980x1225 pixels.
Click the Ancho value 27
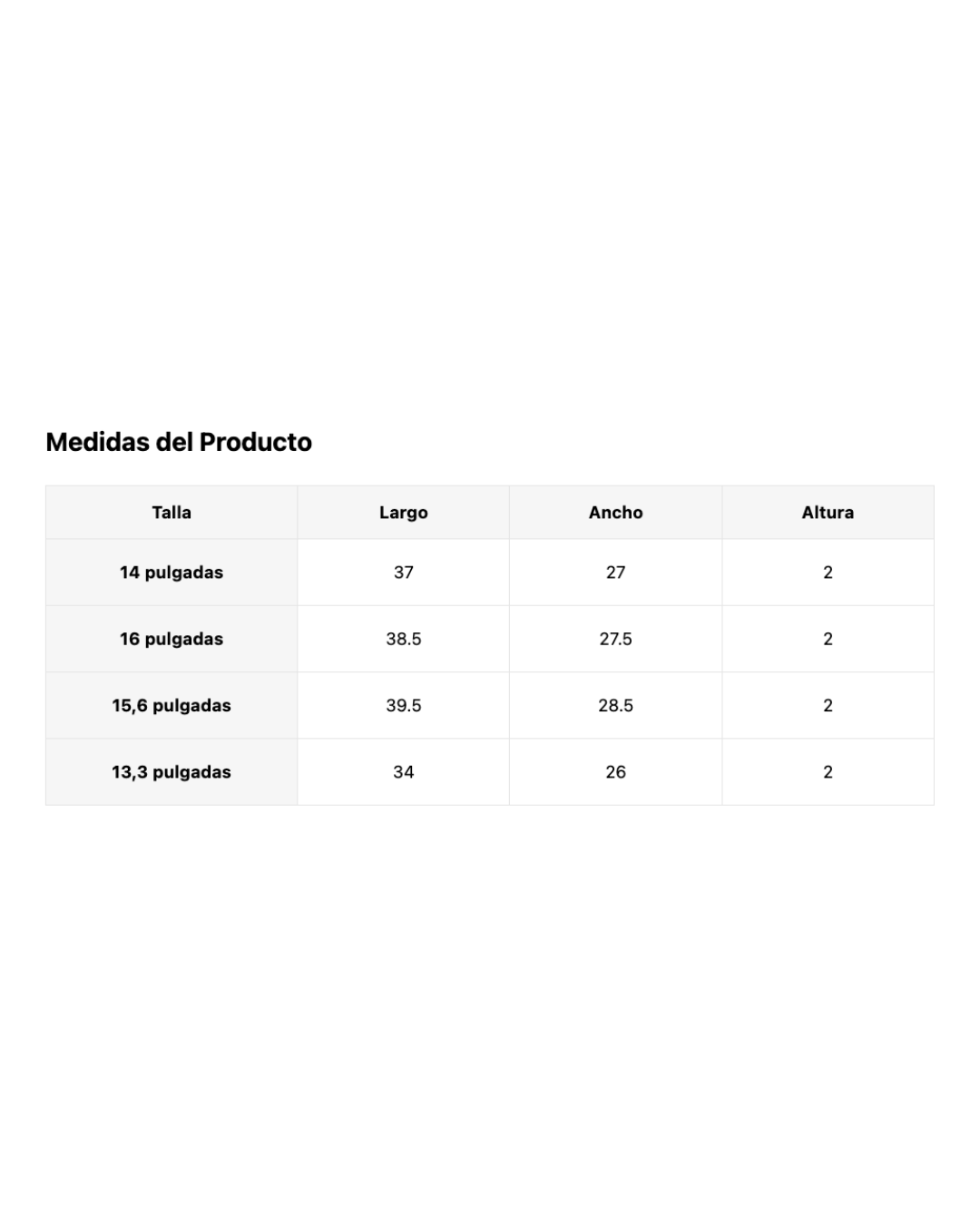point(616,573)
